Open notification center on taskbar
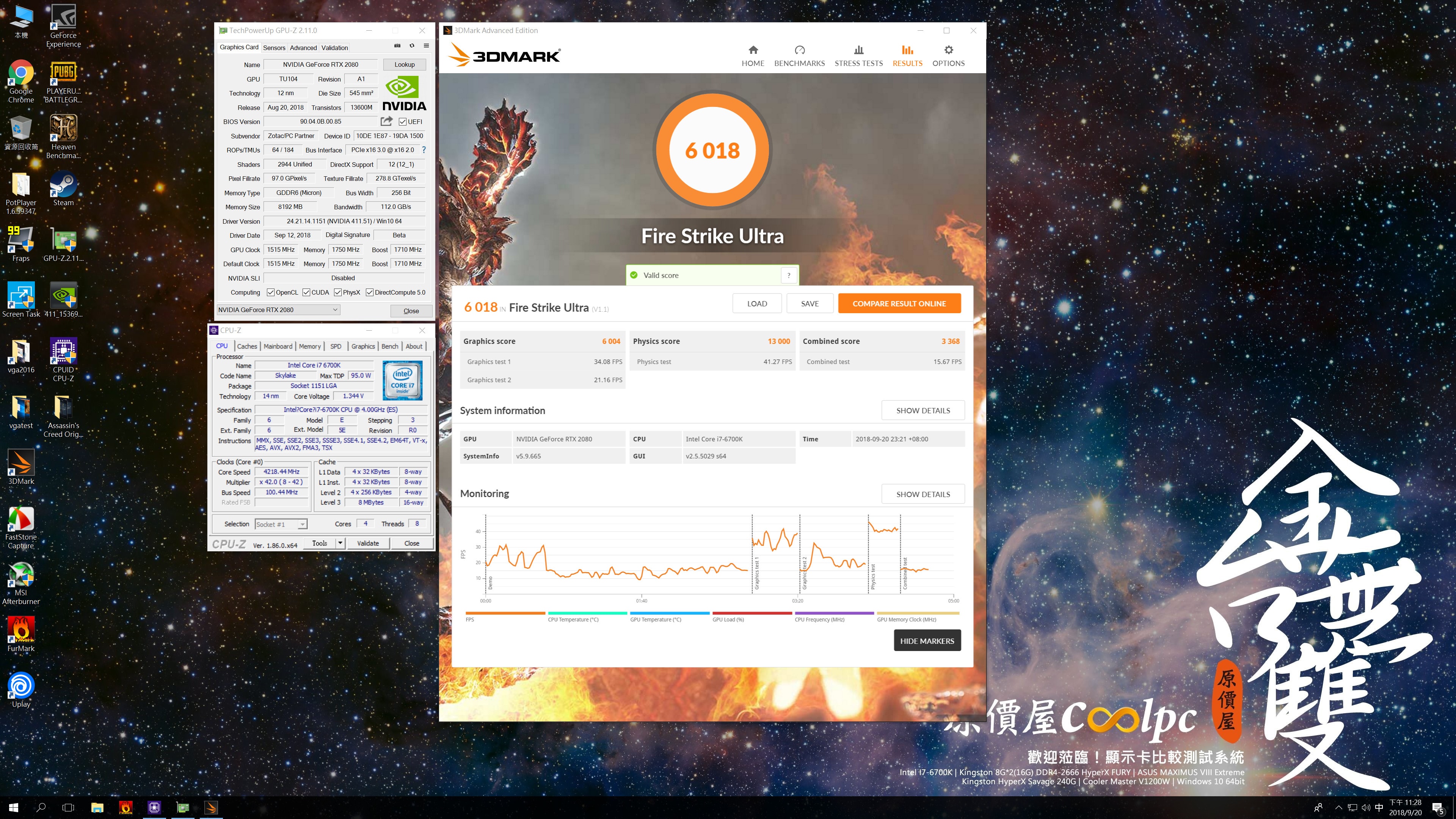 (1437, 808)
